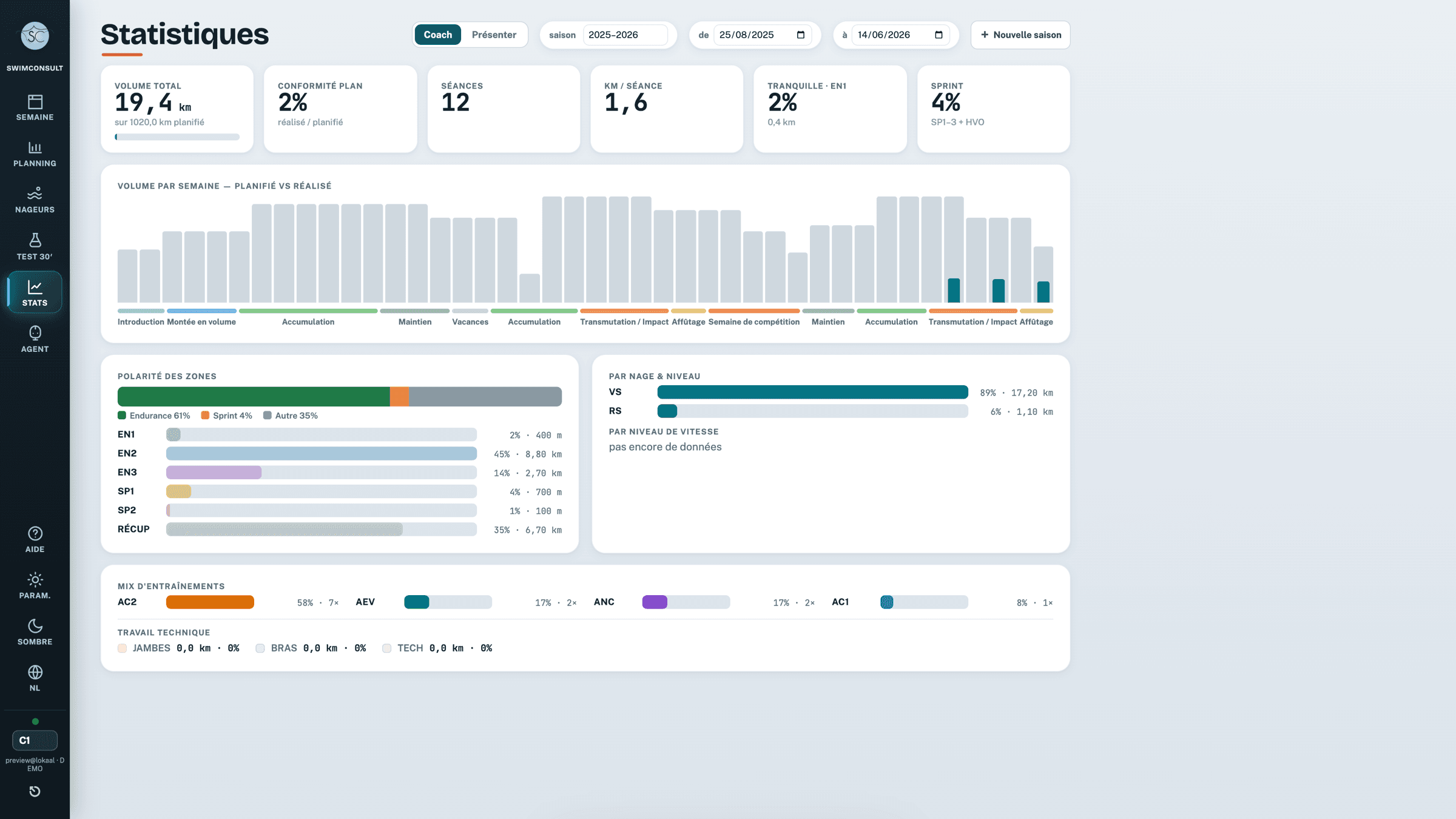Click the ANC purple training mix bar
Viewport: 1456px width, 819px height.
(686, 602)
